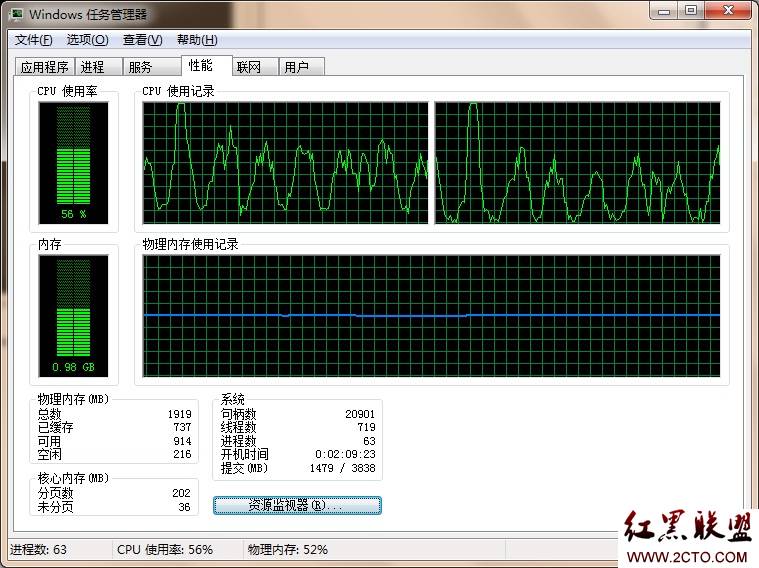Screen dimensions: 759x568
Task: Switch to the 联网 tab
Action: [x=255, y=67]
